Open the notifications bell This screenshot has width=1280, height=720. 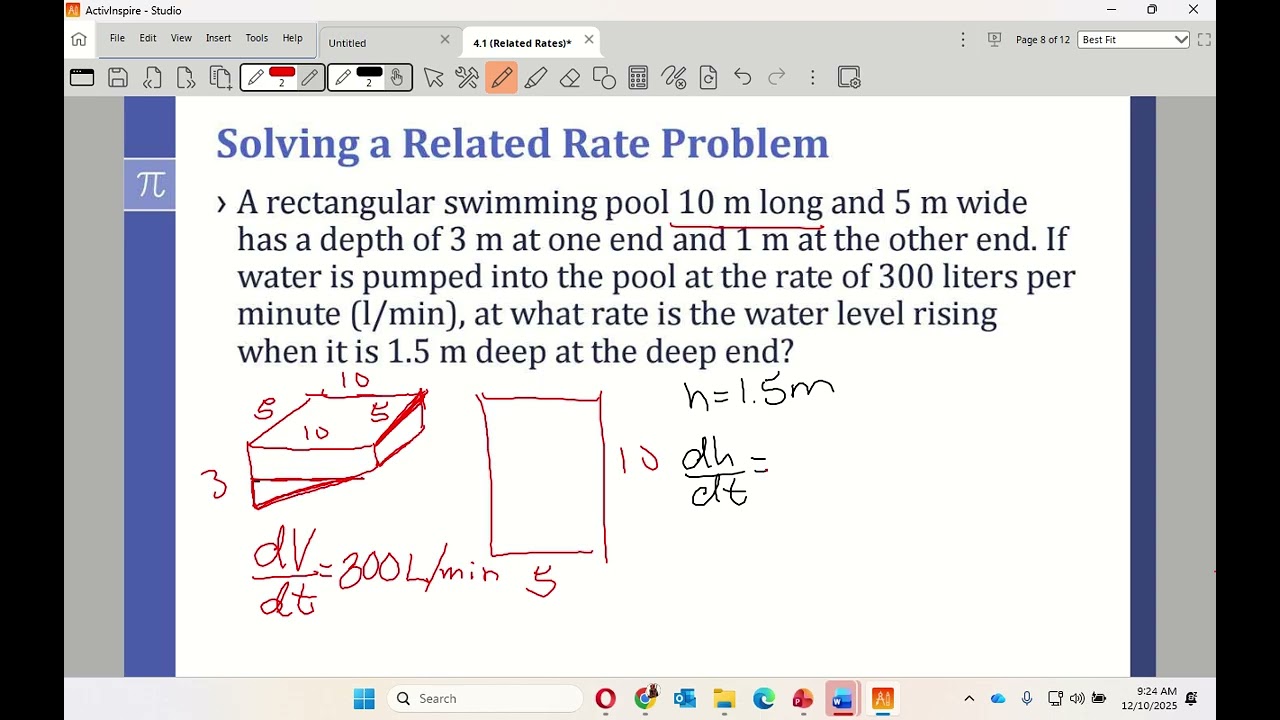(x=1192, y=698)
